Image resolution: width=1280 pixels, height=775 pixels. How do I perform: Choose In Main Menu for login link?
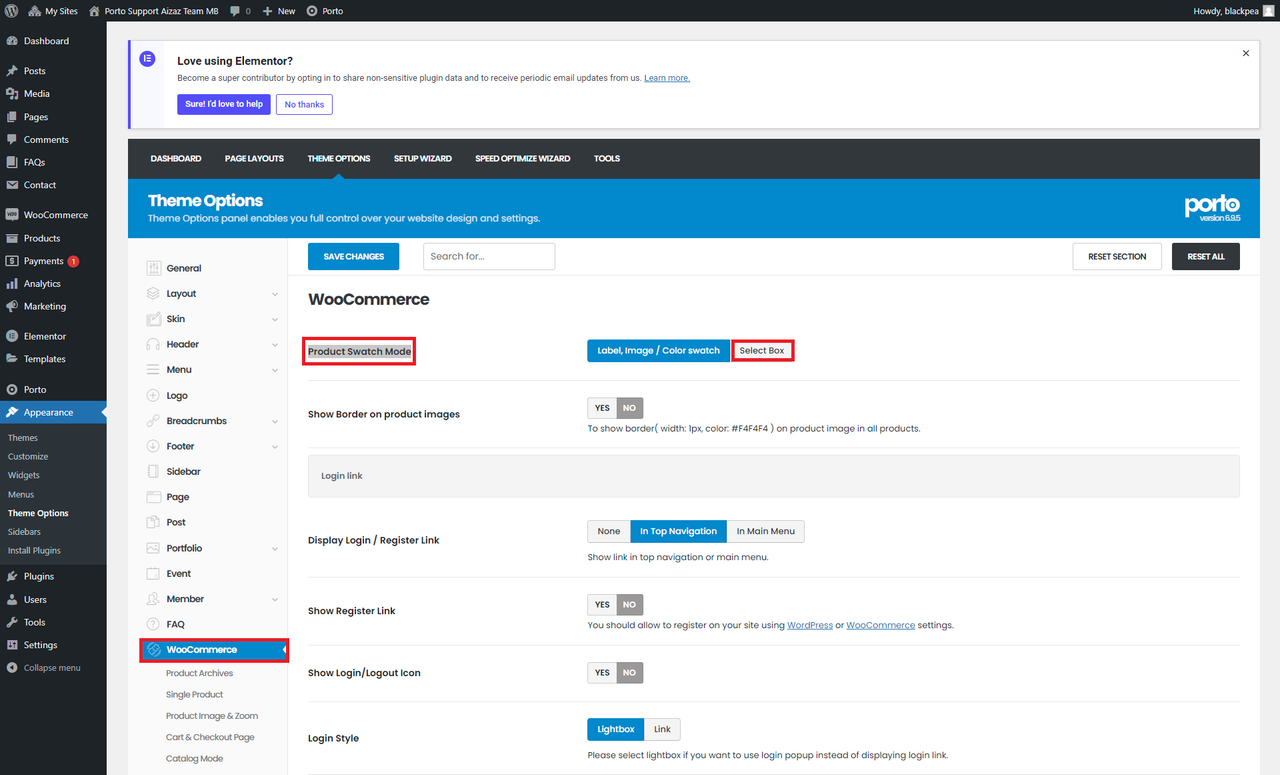766,532
